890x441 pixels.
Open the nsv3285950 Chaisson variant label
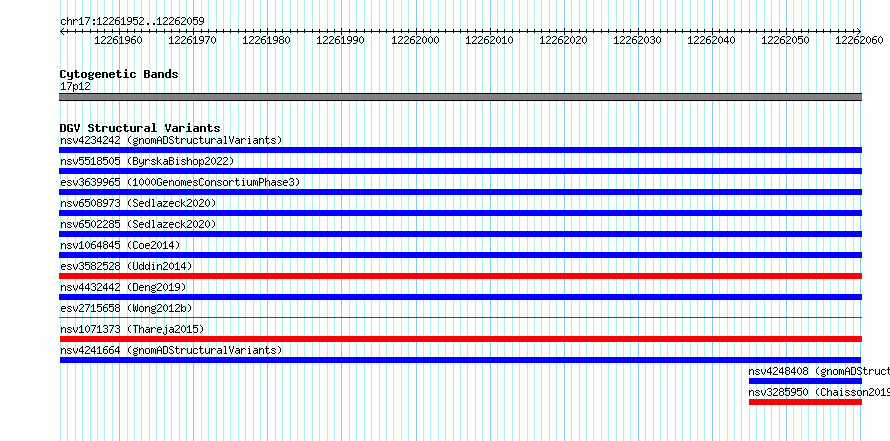[x=819, y=392]
